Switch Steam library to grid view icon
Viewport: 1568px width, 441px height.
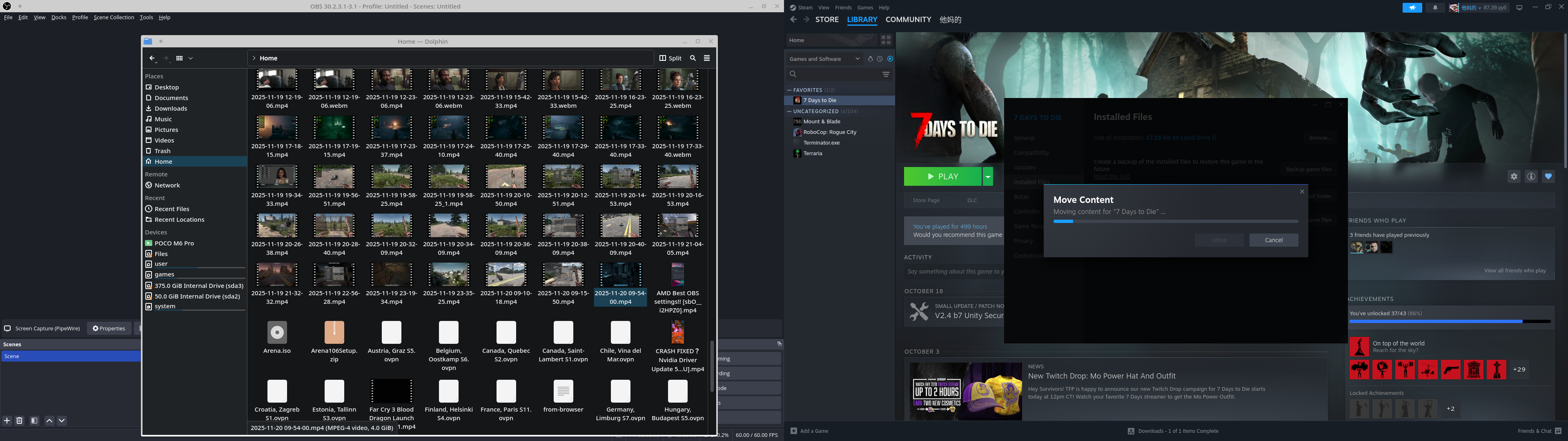click(x=886, y=40)
